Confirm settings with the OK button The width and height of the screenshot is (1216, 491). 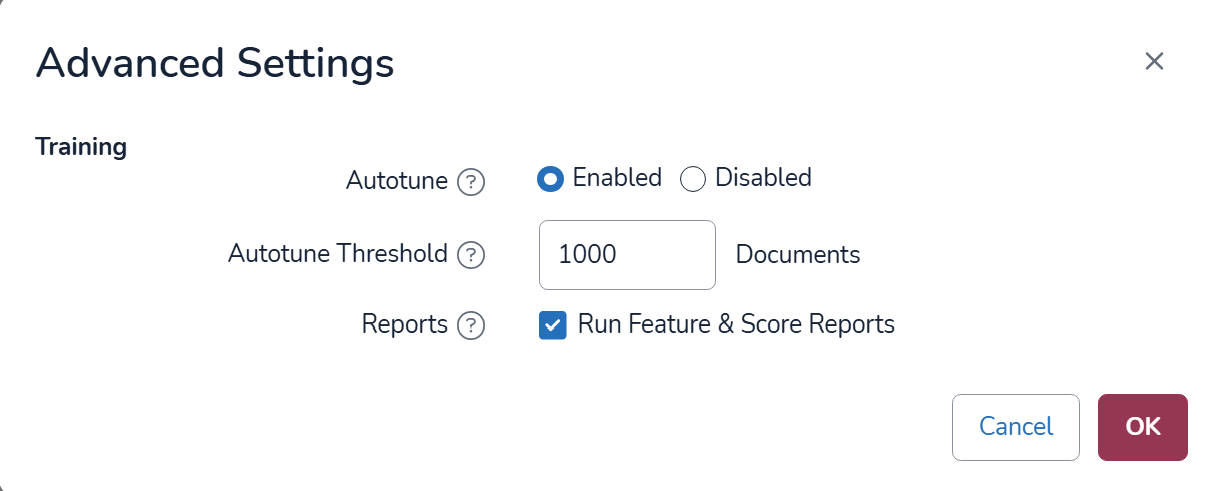(1142, 427)
